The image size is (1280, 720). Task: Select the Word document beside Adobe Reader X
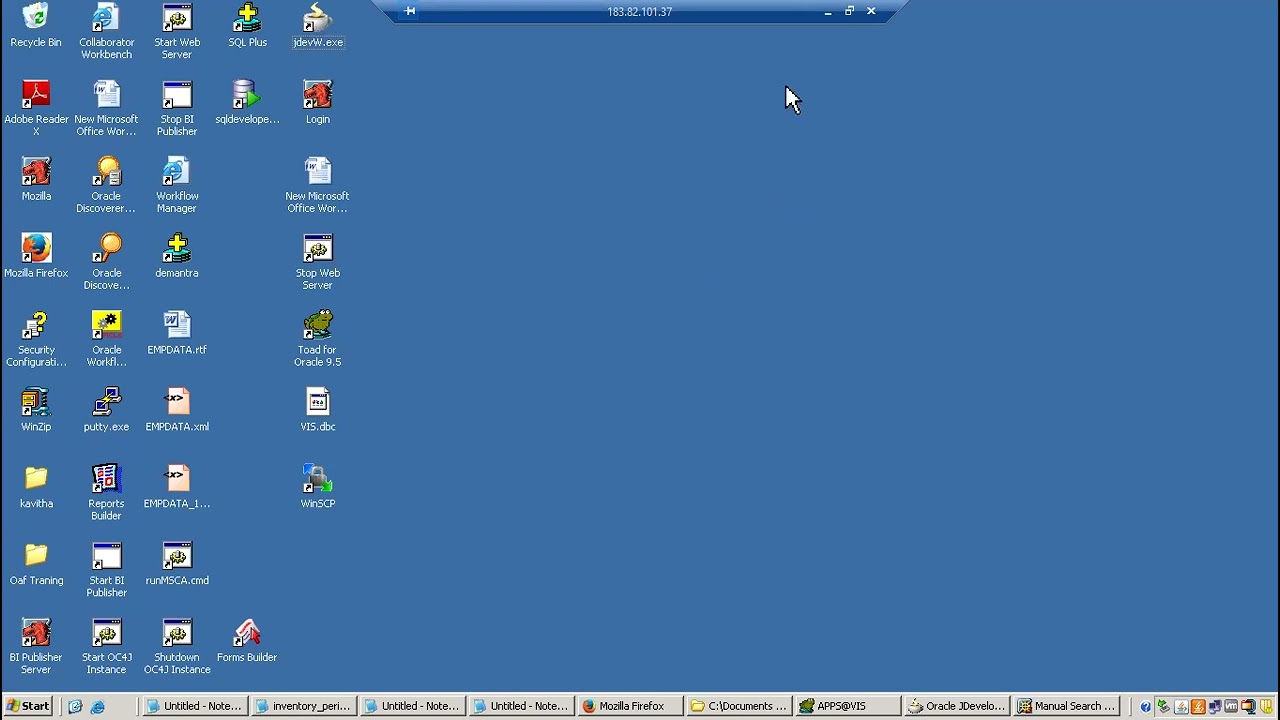106,109
